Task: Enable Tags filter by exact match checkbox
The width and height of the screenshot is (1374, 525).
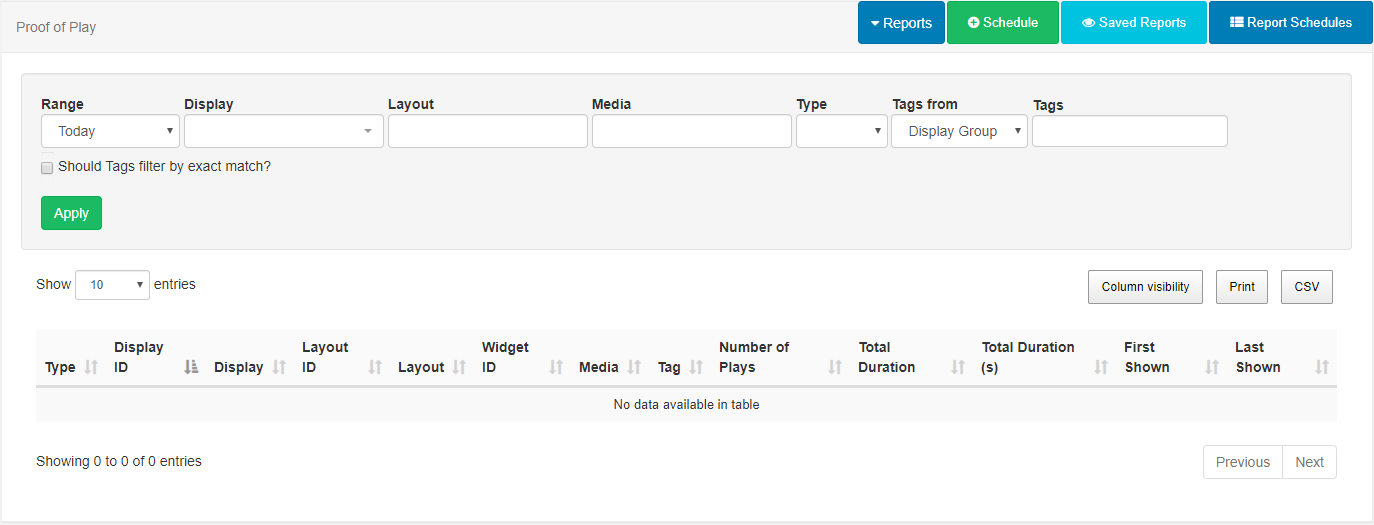Action: click(47, 168)
